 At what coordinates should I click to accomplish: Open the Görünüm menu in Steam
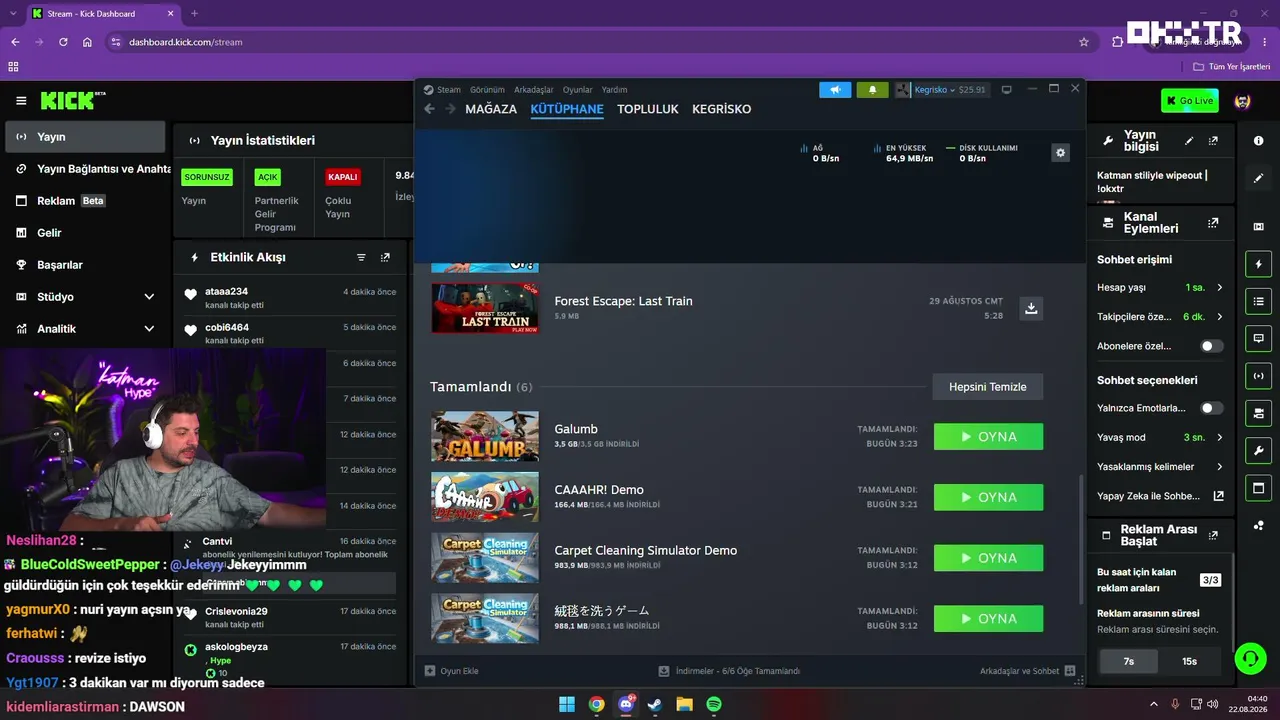click(487, 90)
